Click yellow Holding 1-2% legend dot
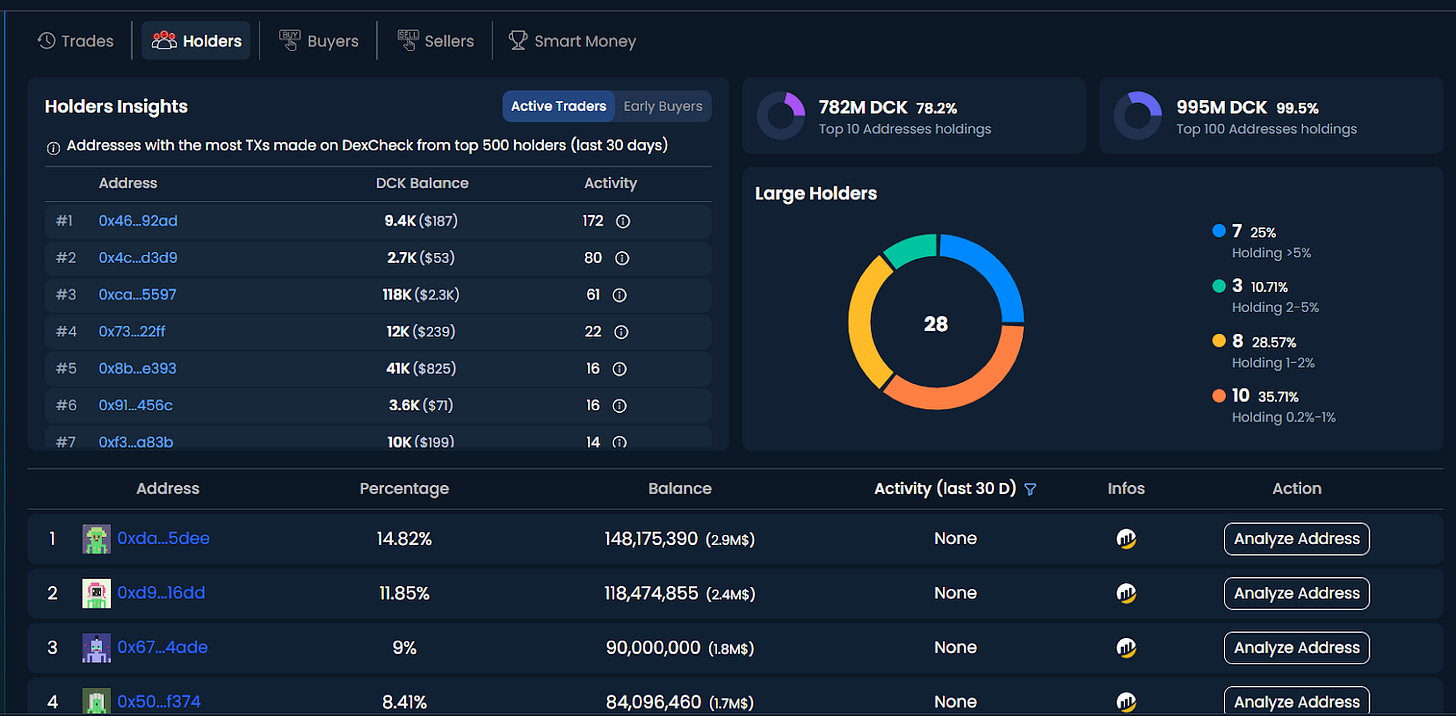This screenshot has height=716, width=1456. 1218,341
